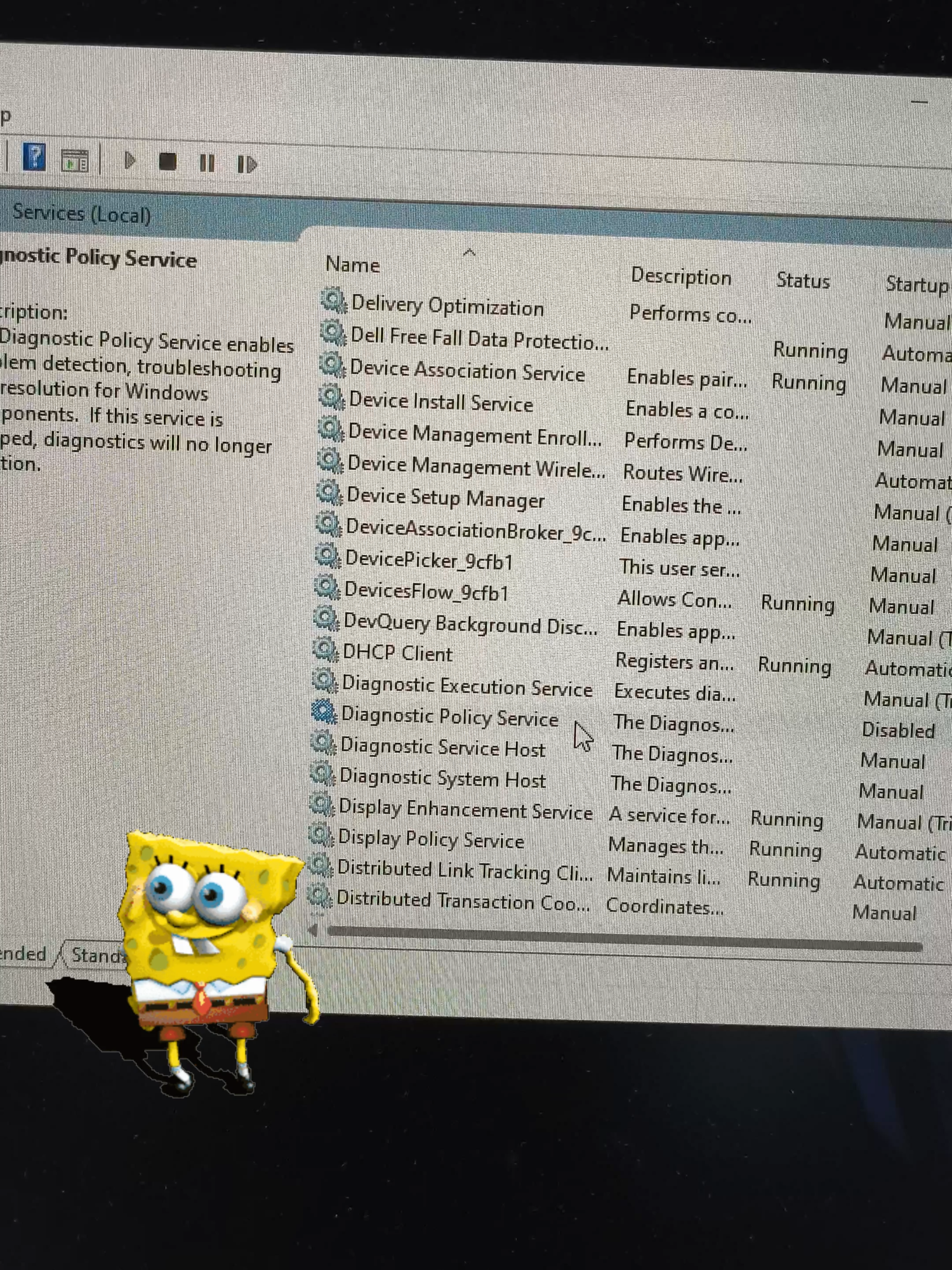Toggle the Show/Hide Action Pane toolbar icon
This screenshot has height=1270, width=952.
coord(74,161)
